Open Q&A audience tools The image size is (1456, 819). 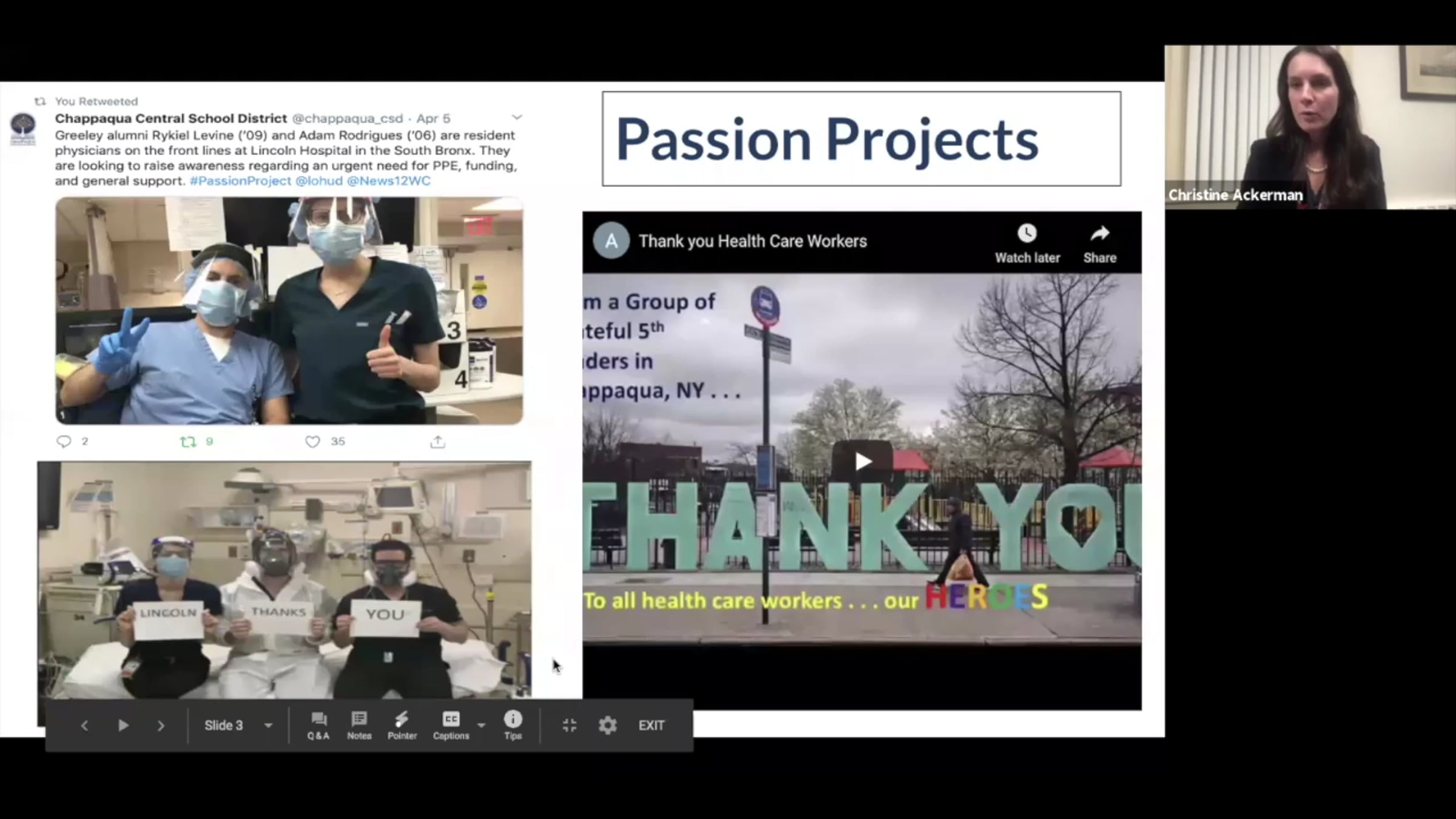(x=318, y=726)
